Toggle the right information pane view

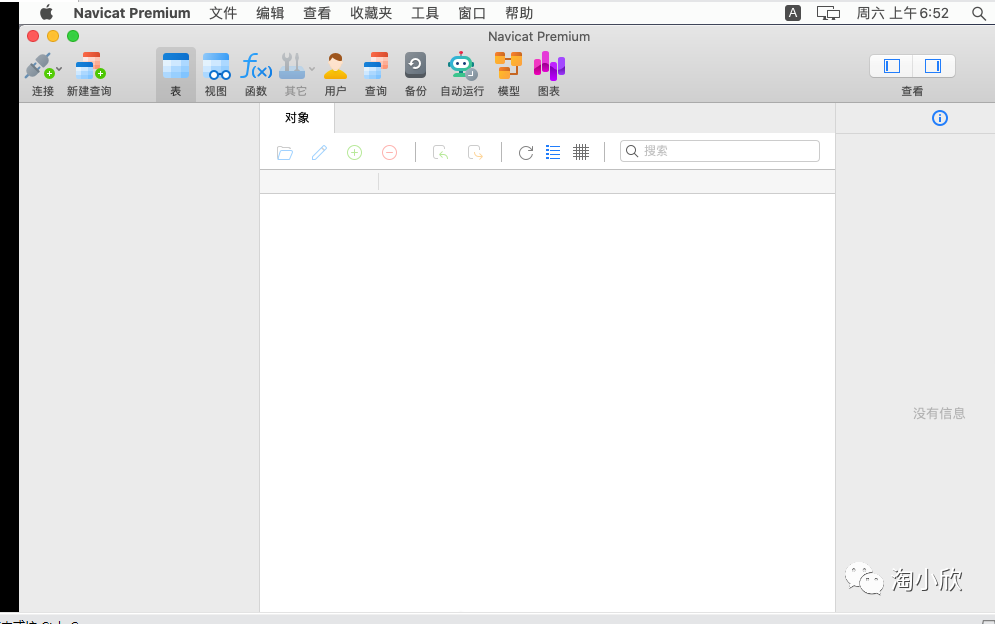[933, 66]
